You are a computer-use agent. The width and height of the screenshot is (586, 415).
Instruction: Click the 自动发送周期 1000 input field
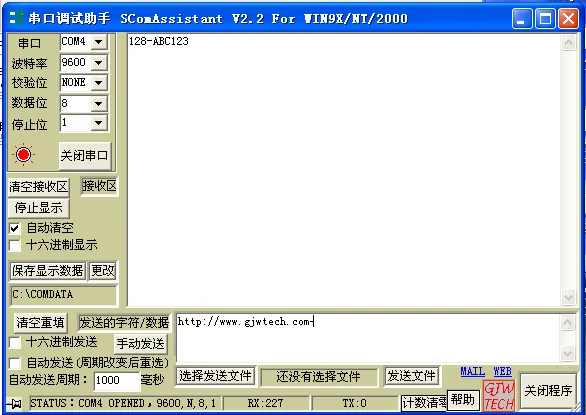[116, 381]
